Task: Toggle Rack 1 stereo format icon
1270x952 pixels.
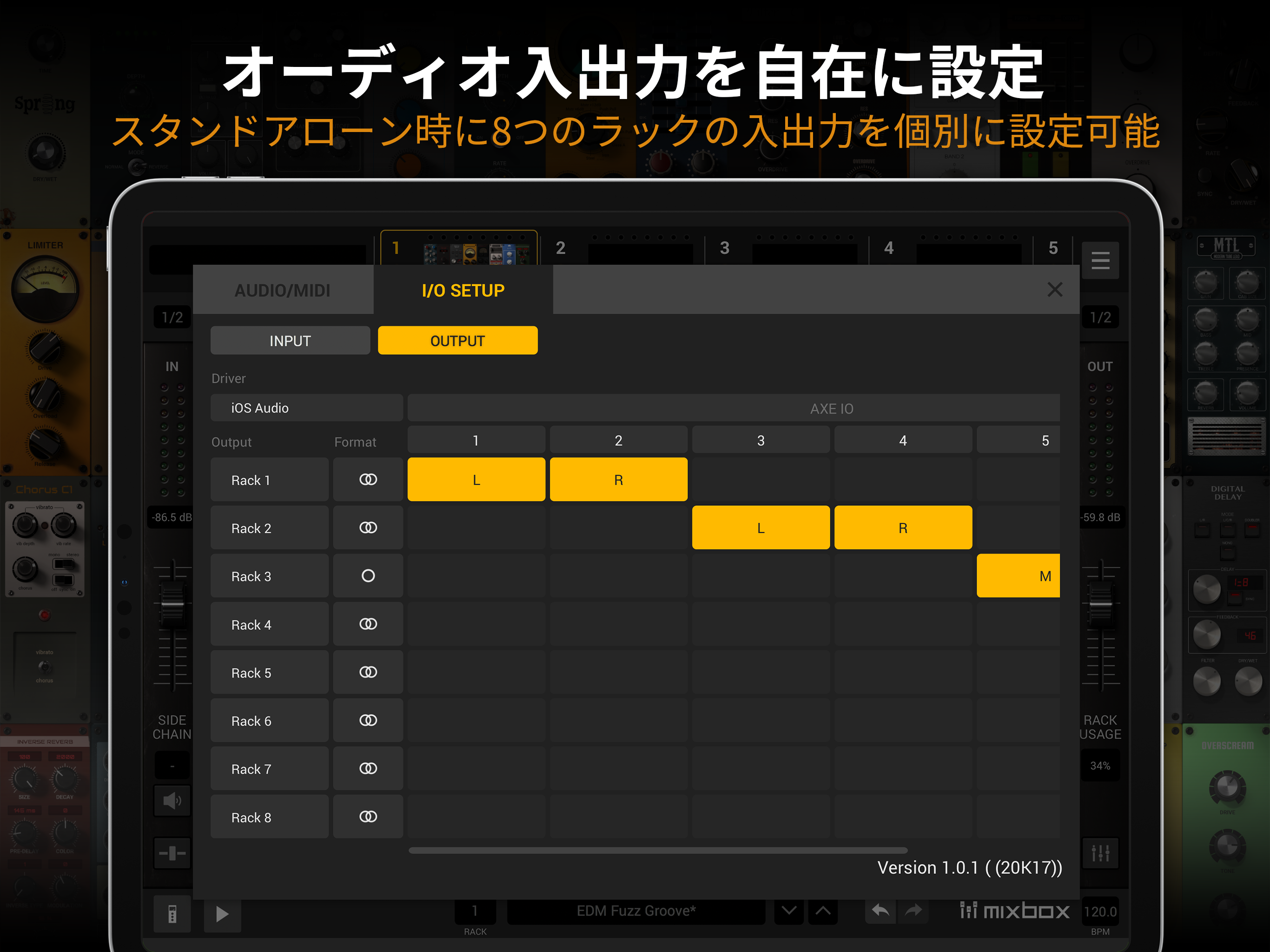Action: coord(368,479)
